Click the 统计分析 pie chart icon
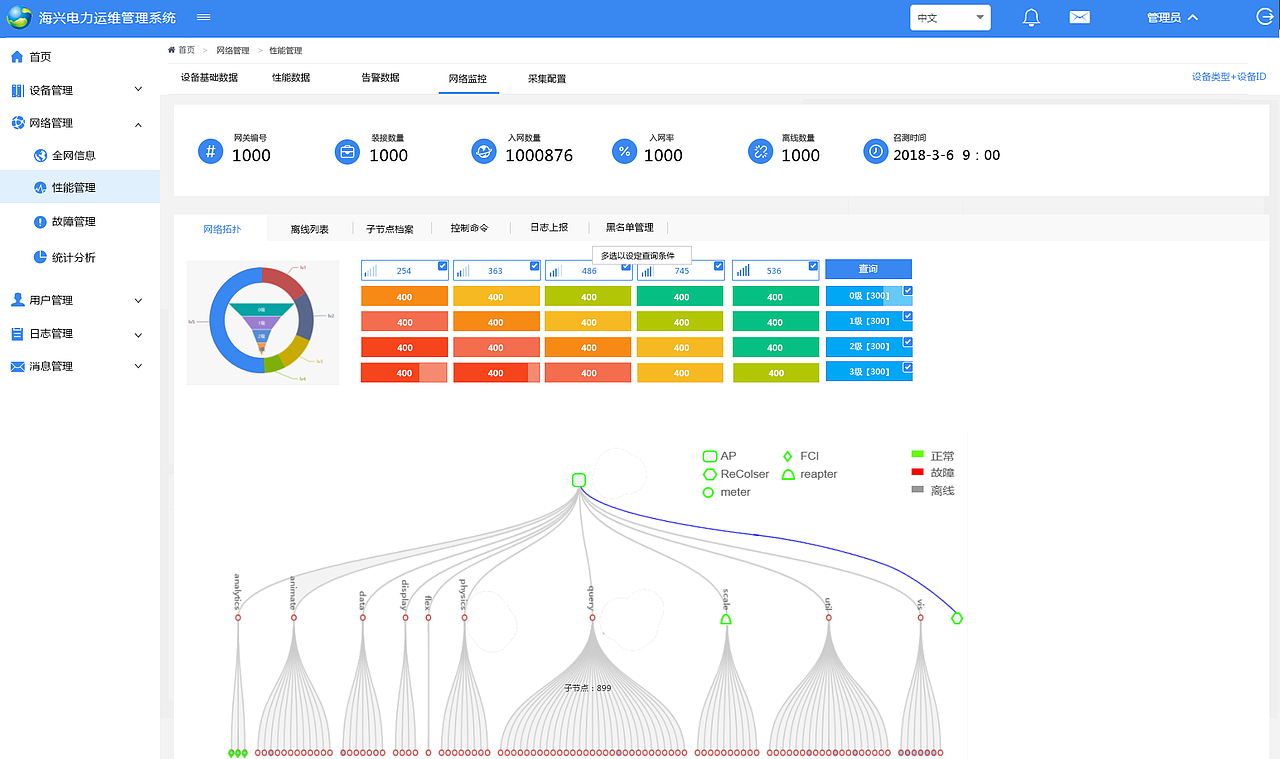Image resolution: width=1280 pixels, height=759 pixels. tap(40, 257)
